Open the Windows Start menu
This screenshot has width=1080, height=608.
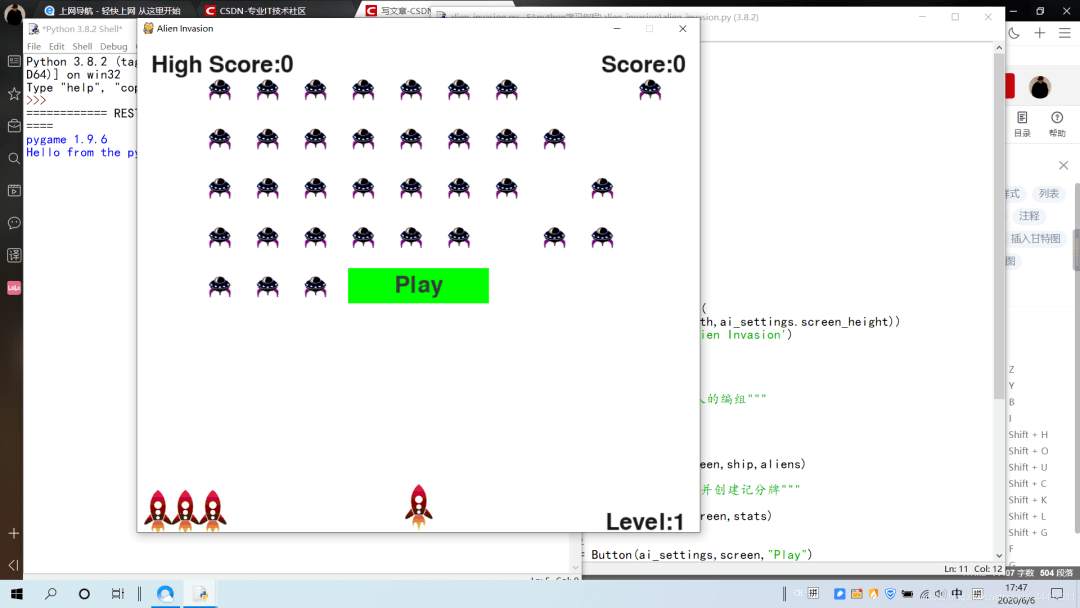(x=17, y=594)
